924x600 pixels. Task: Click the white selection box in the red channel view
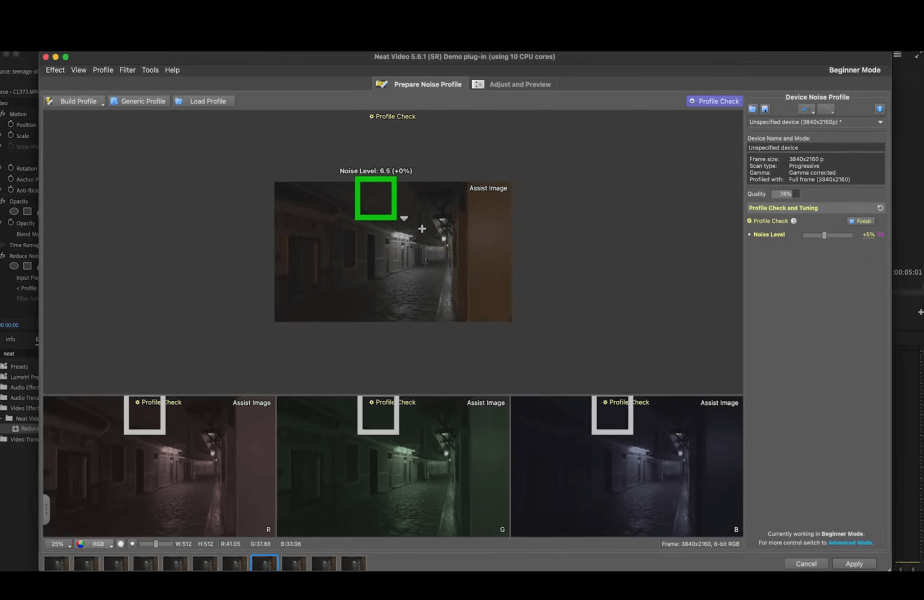tap(144, 416)
